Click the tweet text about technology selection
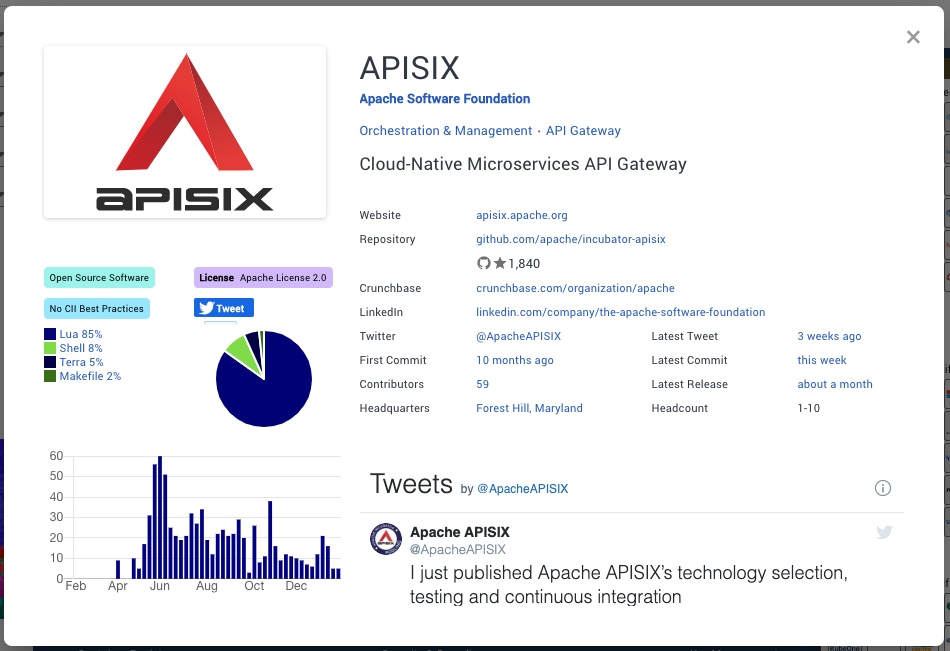The width and height of the screenshot is (950, 651). click(x=628, y=585)
